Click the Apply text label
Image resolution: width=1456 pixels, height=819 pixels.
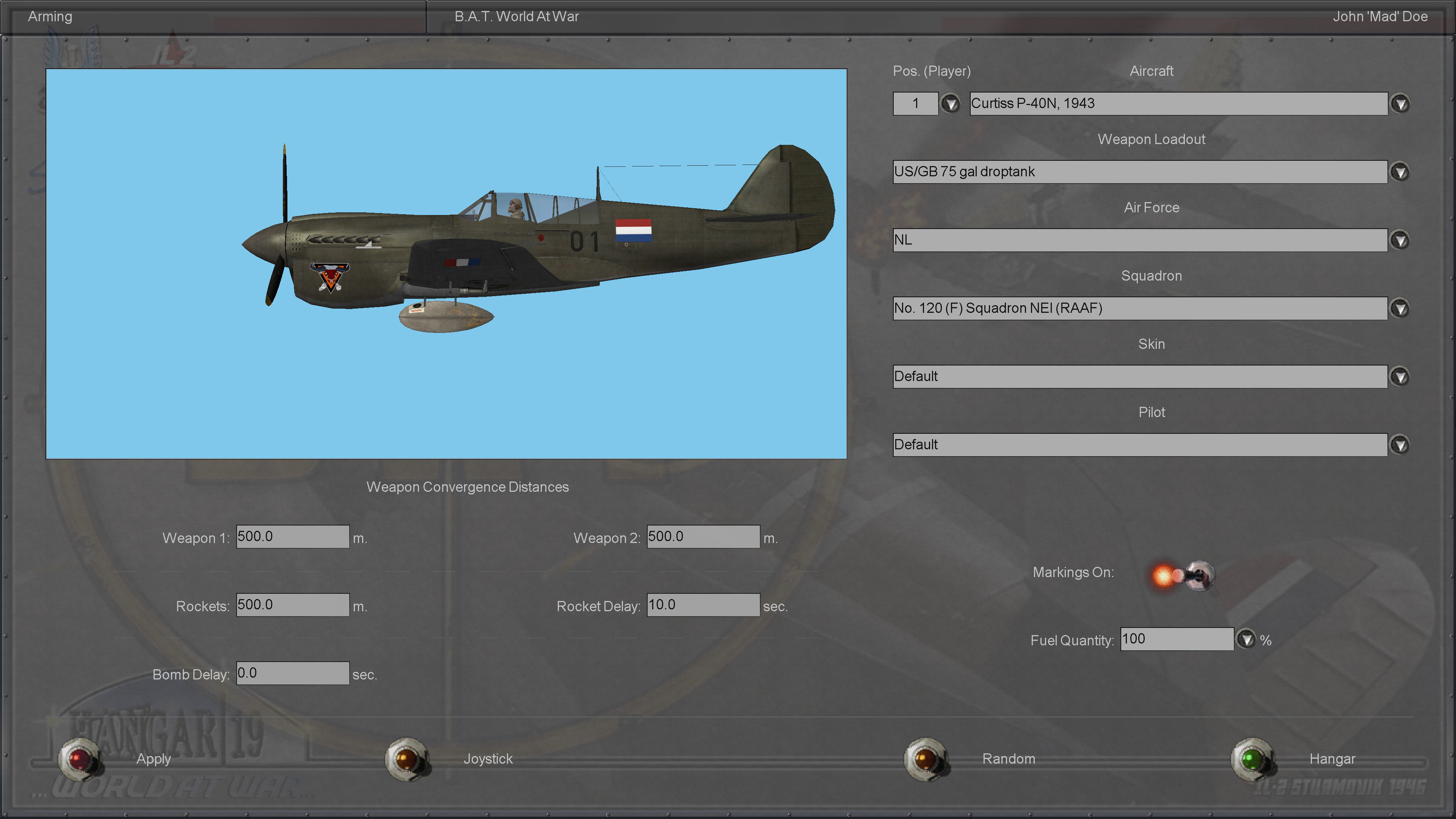point(153,758)
